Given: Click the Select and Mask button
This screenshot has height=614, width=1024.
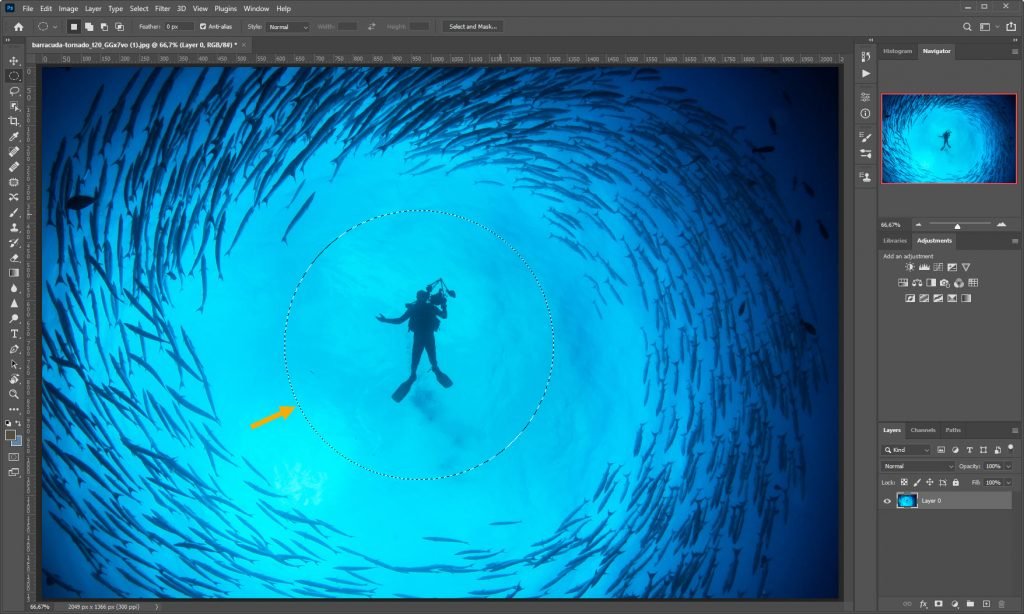Looking at the screenshot, I should coord(473,27).
